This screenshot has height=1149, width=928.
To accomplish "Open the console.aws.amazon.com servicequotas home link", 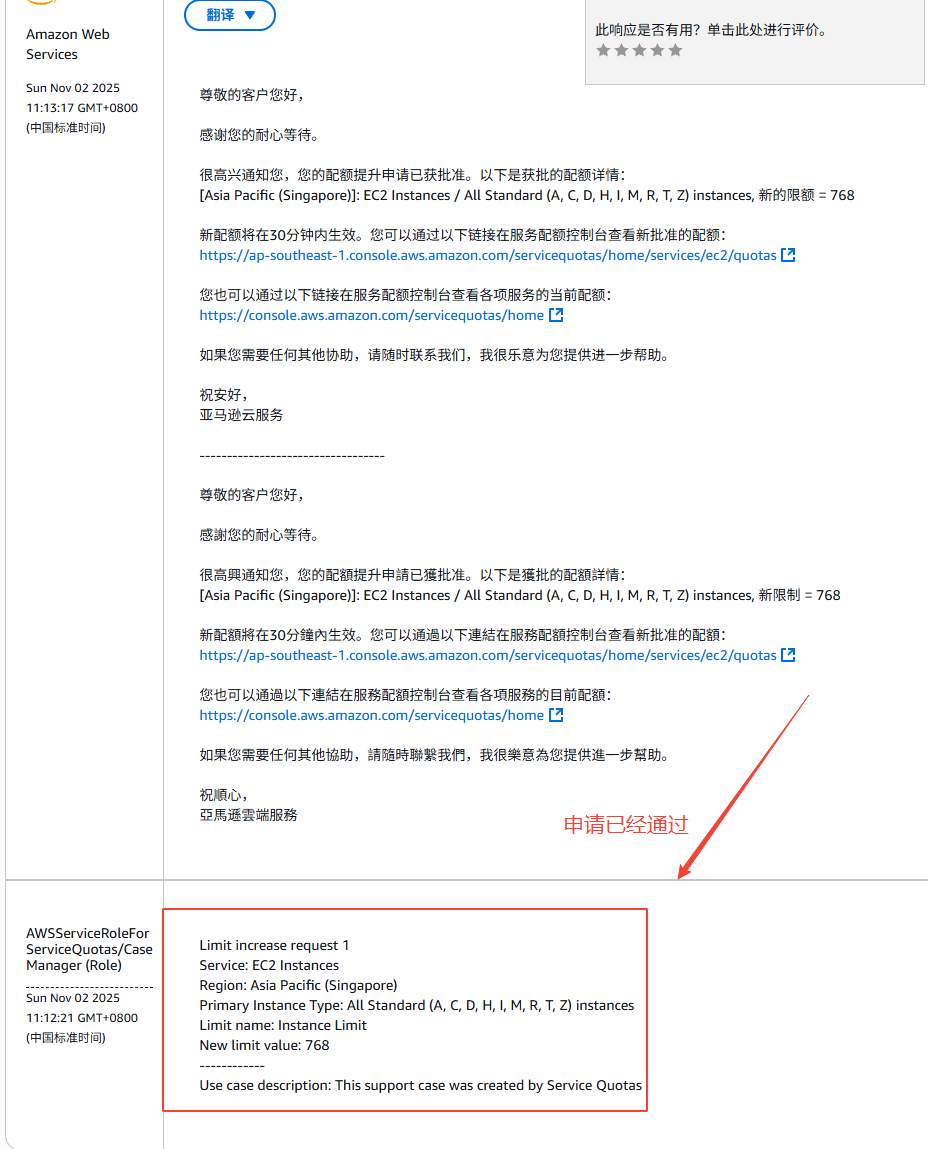I will [x=375, y=314].
